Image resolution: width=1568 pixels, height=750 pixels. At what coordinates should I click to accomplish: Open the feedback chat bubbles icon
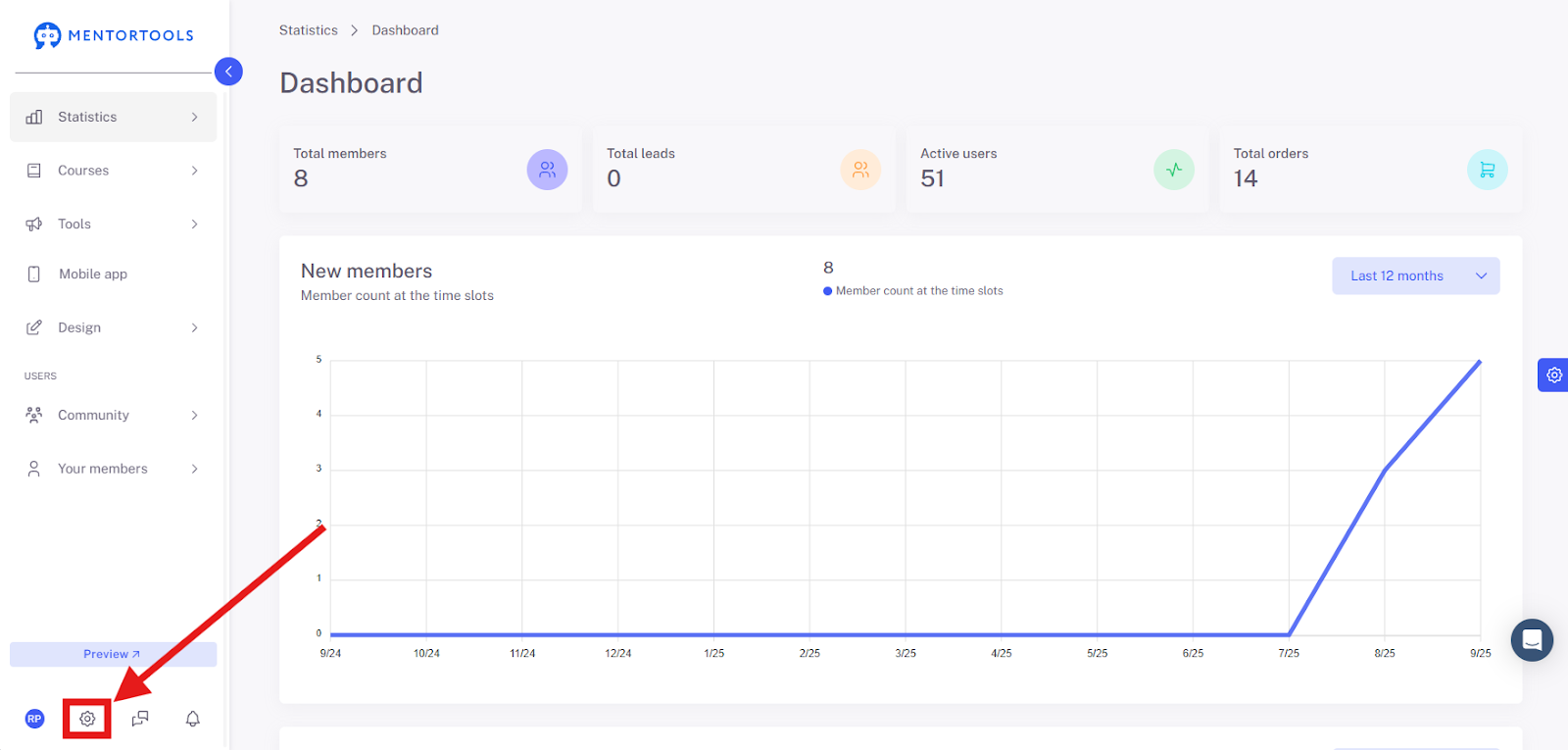coord(140,719)
